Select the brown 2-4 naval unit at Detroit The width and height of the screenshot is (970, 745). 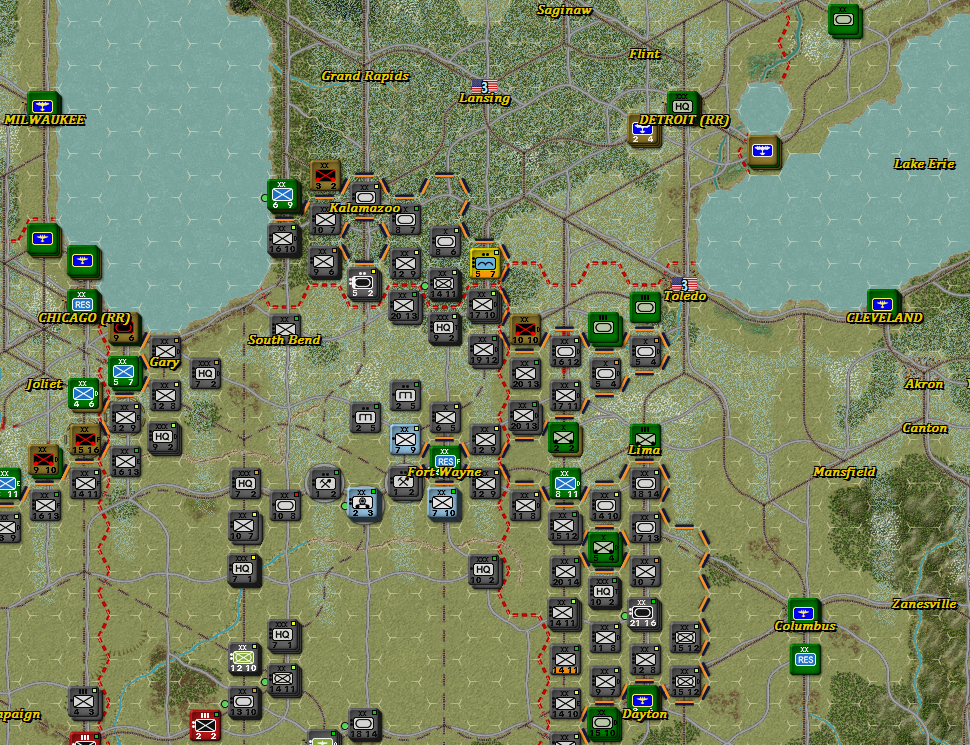pos(643,130)
